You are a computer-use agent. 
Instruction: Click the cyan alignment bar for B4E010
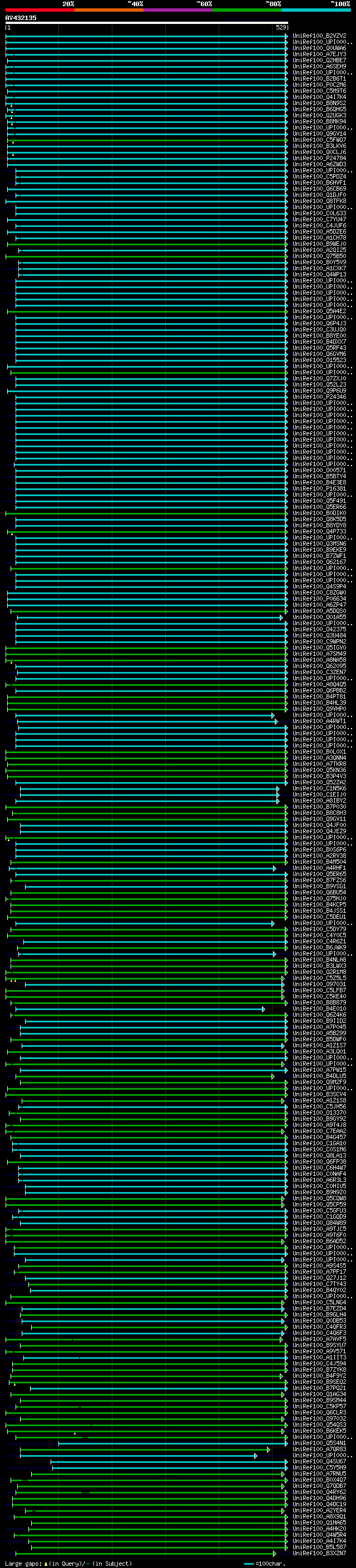tap(141, 1008)
